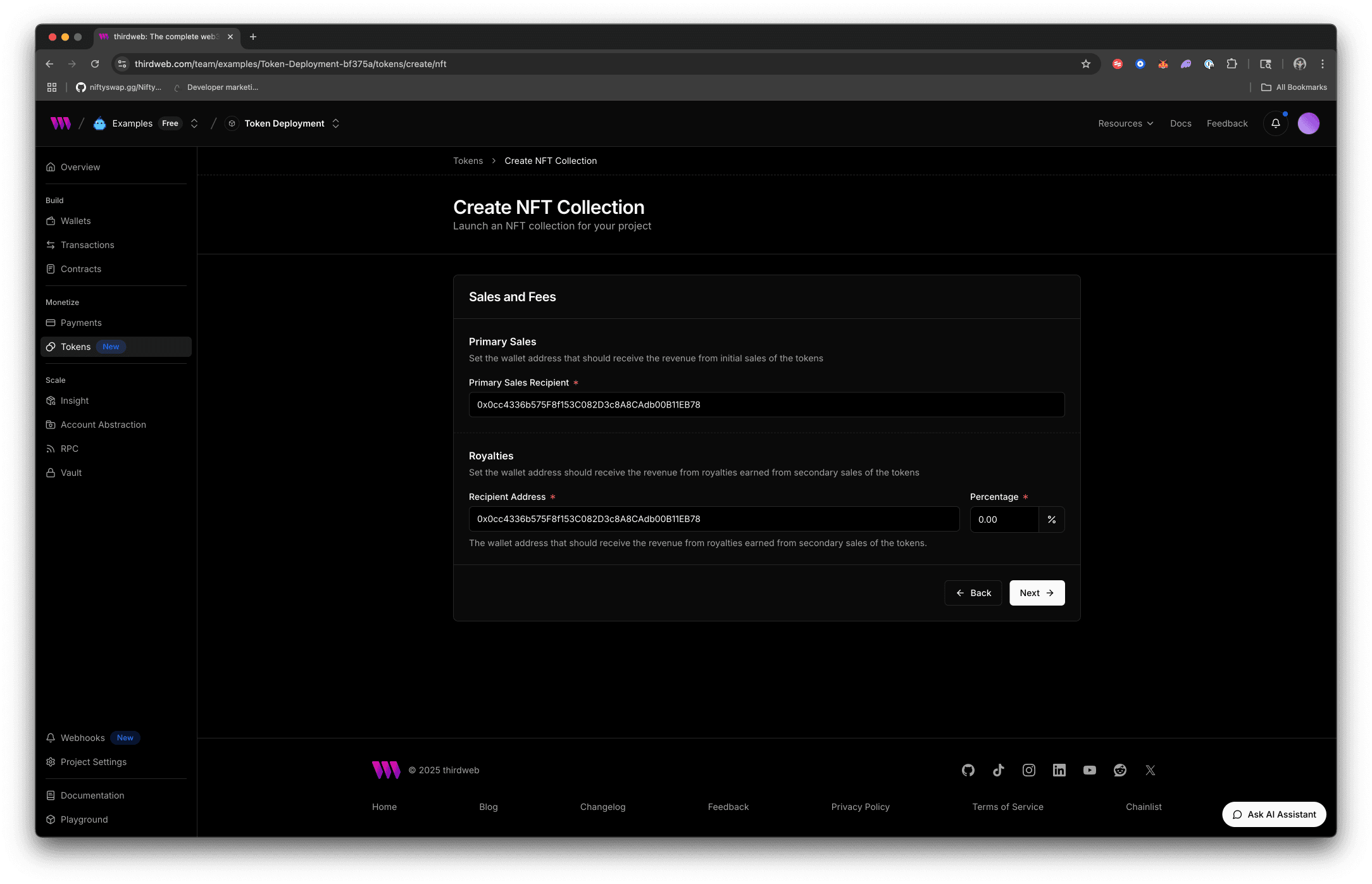This screenshot has height=884, width=1372.
Task: Click the profile avatar in the header
Action: click(1308, 123)
